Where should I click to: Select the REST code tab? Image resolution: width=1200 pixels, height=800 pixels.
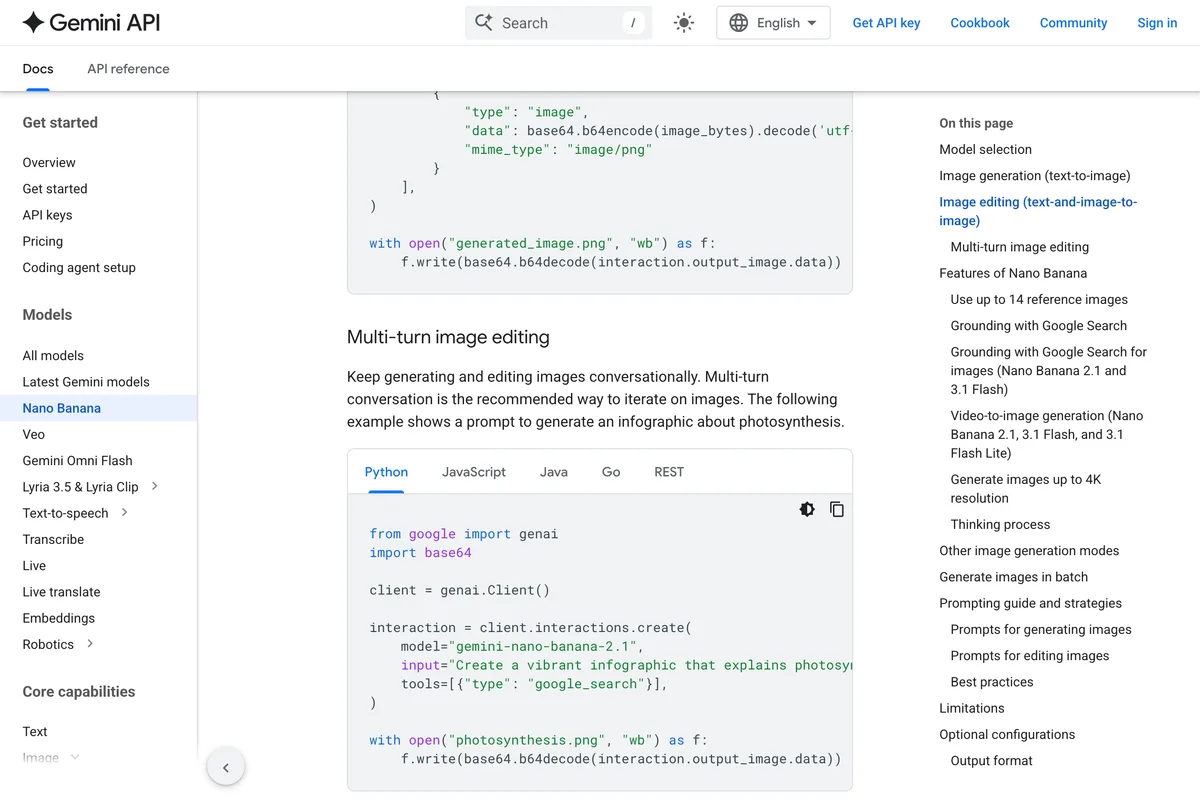(669, 472)
